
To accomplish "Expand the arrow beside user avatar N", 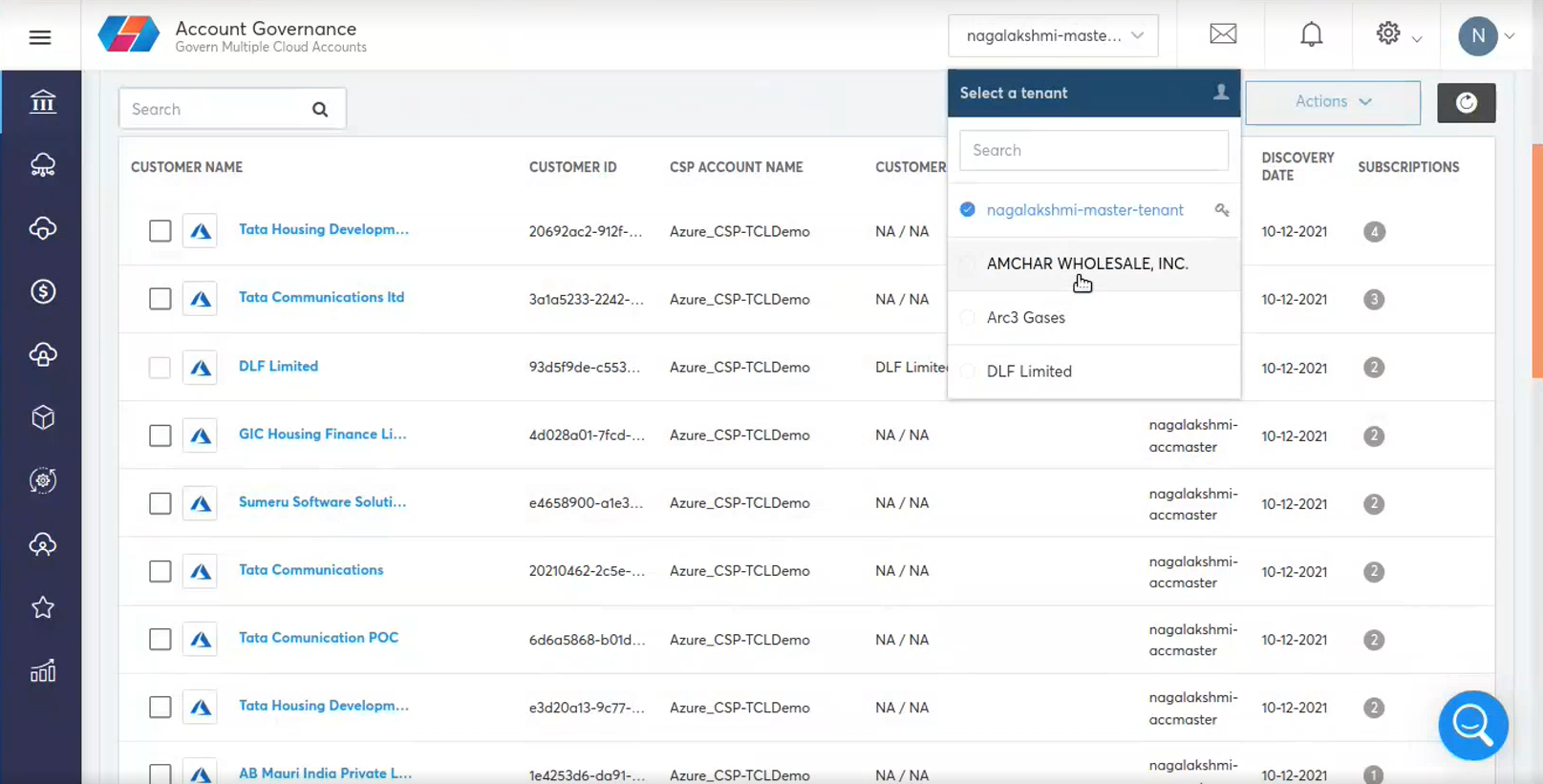I will [x=1510, y=36].
